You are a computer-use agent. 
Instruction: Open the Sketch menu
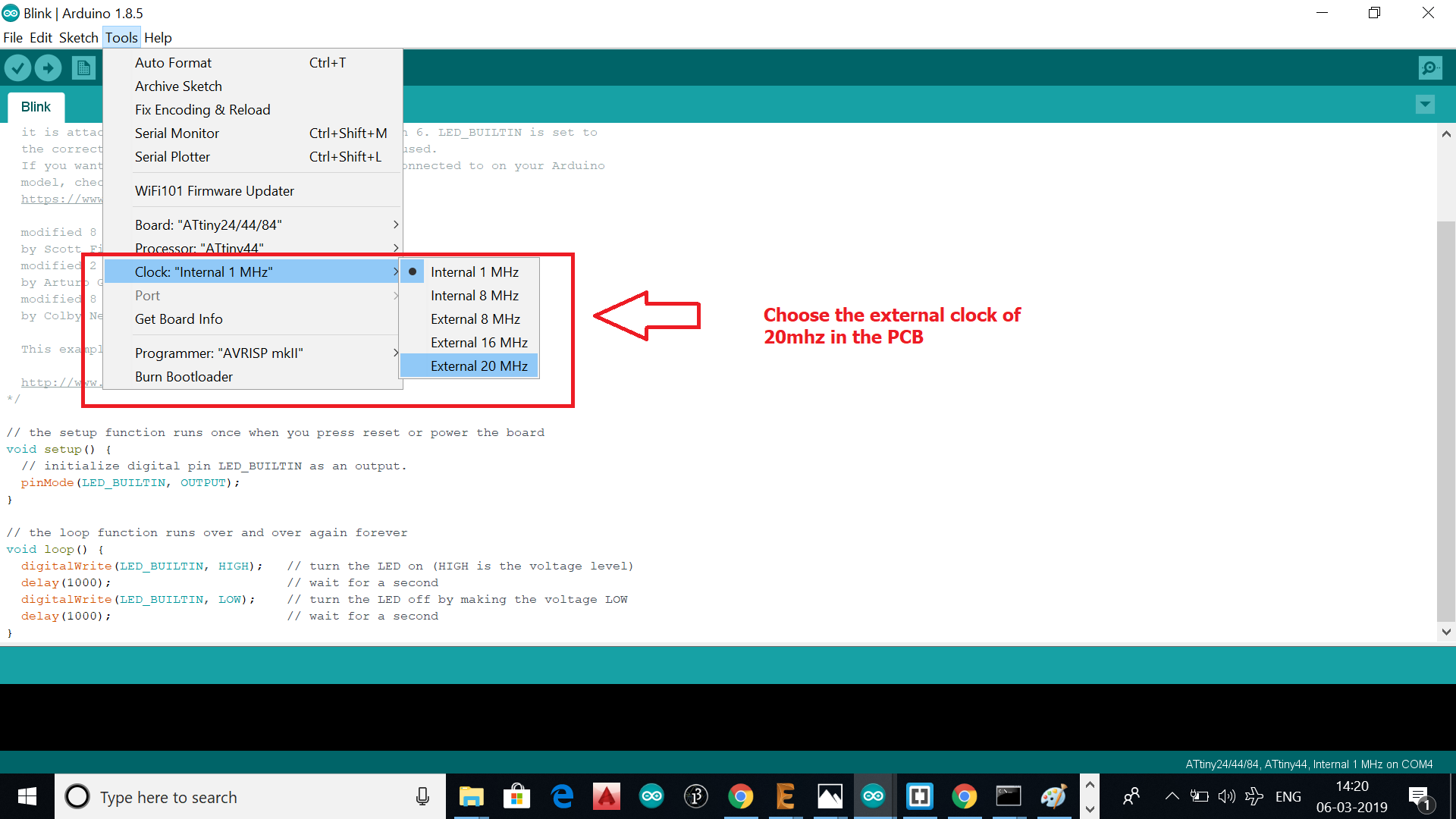tap(78, 37)
